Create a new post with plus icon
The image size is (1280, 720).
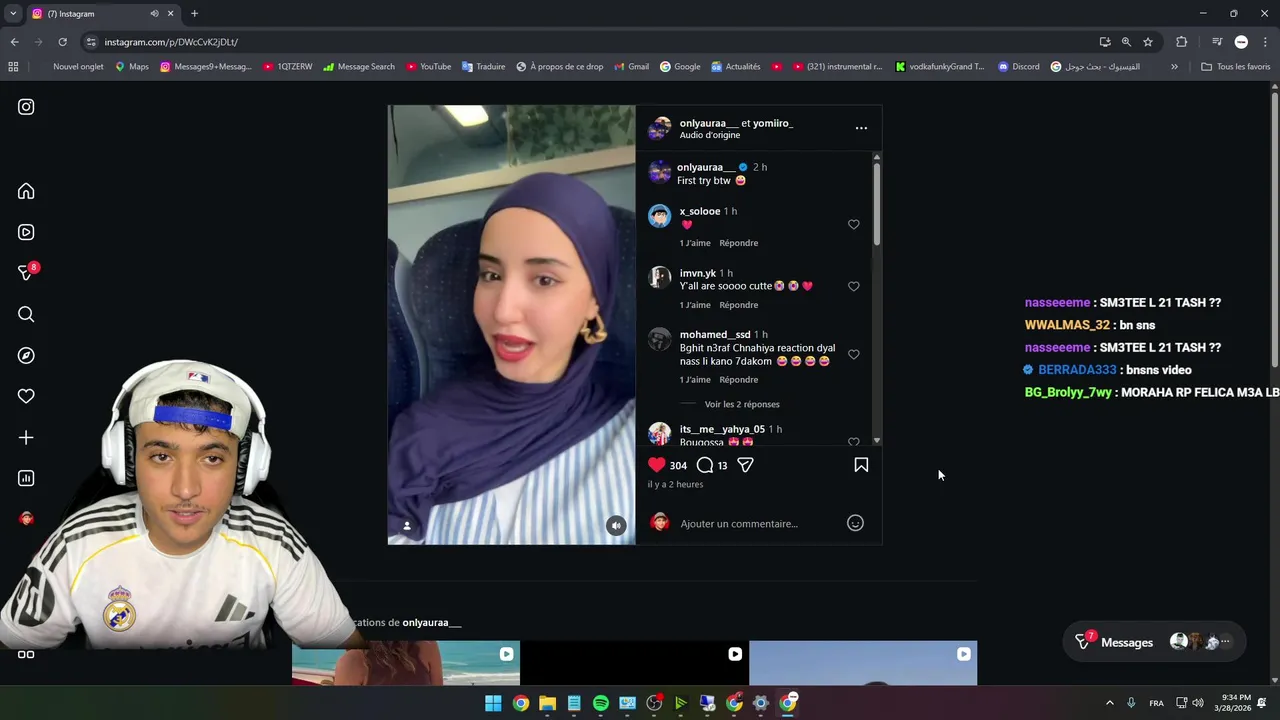[26, 437]
